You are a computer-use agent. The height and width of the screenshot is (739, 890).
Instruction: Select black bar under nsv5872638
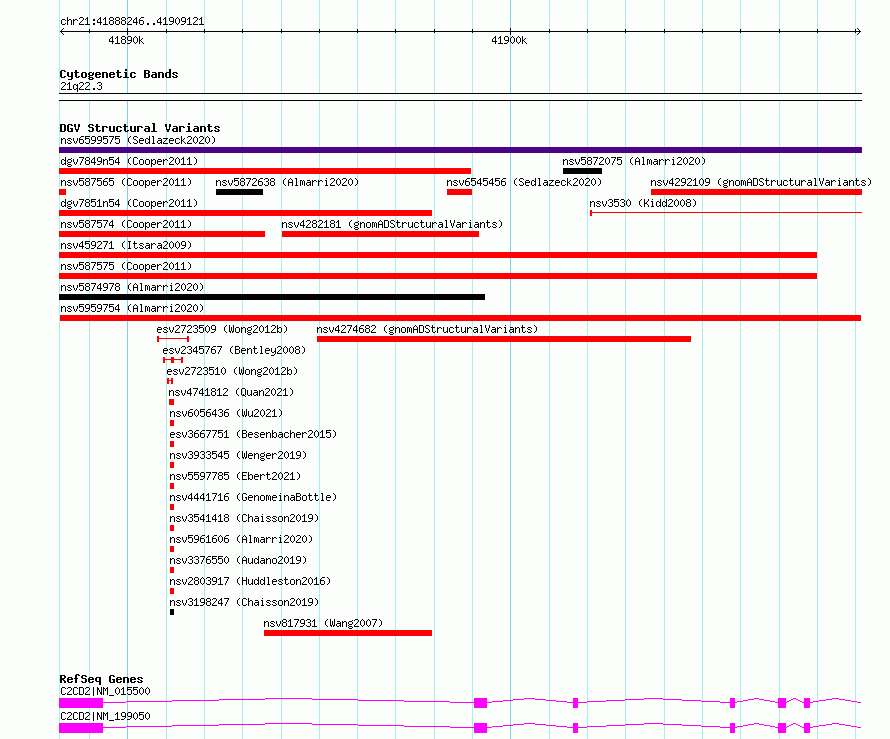click(240, 192)
